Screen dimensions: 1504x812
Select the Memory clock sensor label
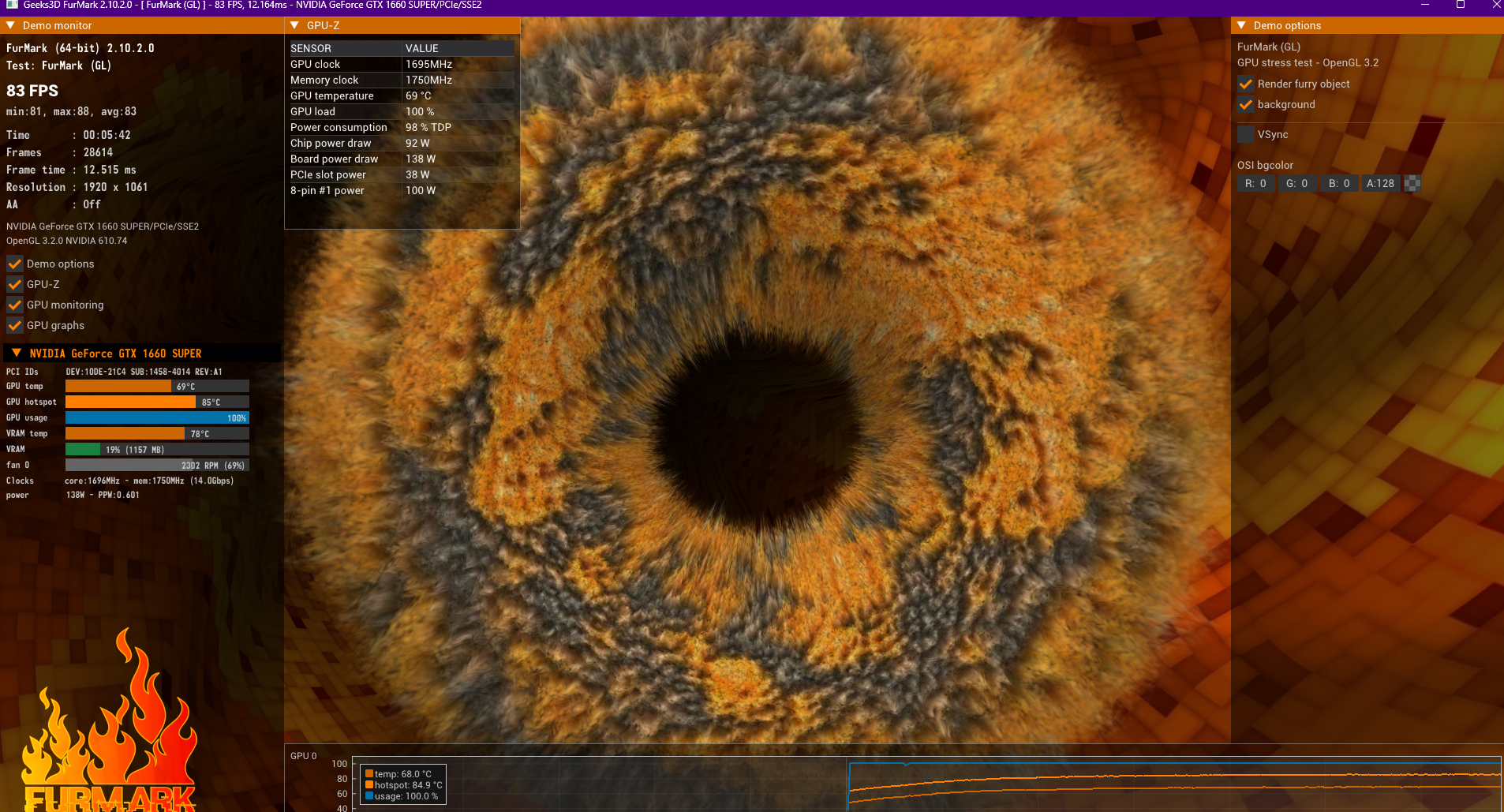(x=324, y=80)
